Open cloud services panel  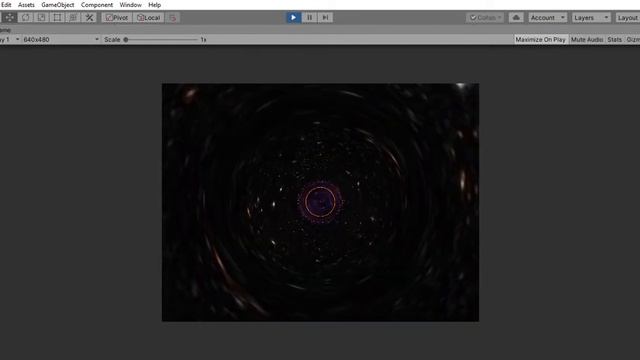click(516, 18)
